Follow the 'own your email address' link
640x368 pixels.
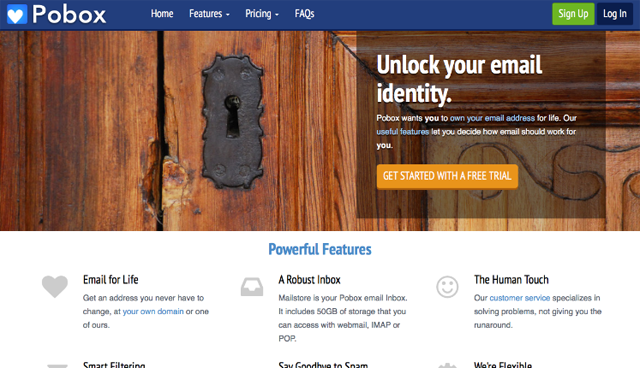[x=492, y=118]
